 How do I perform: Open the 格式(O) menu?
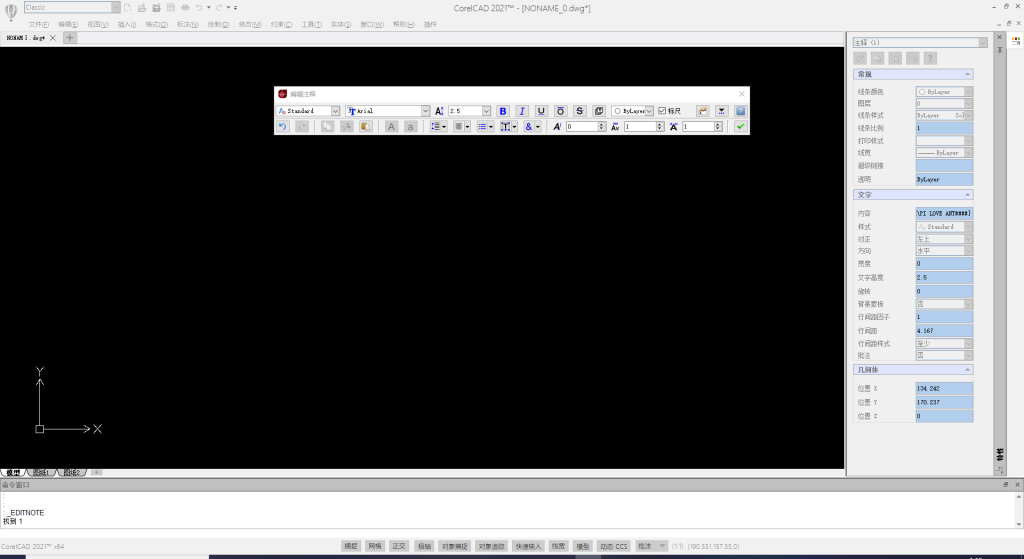[x=156, y=24]
